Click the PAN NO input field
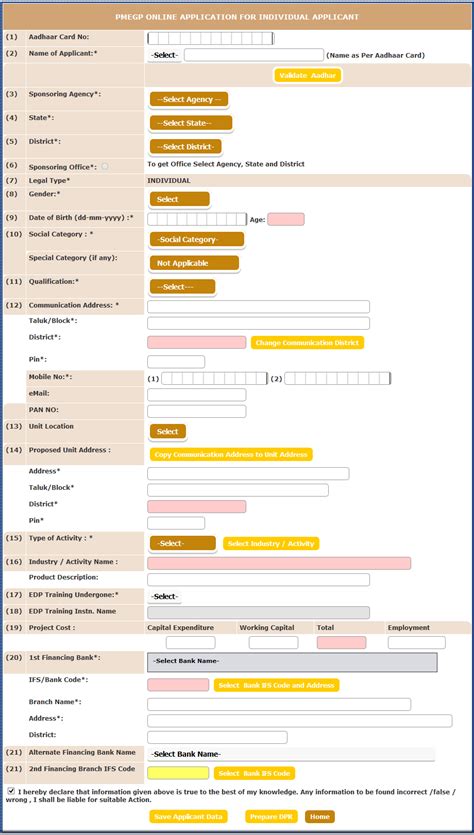 [x=197, y=411]
